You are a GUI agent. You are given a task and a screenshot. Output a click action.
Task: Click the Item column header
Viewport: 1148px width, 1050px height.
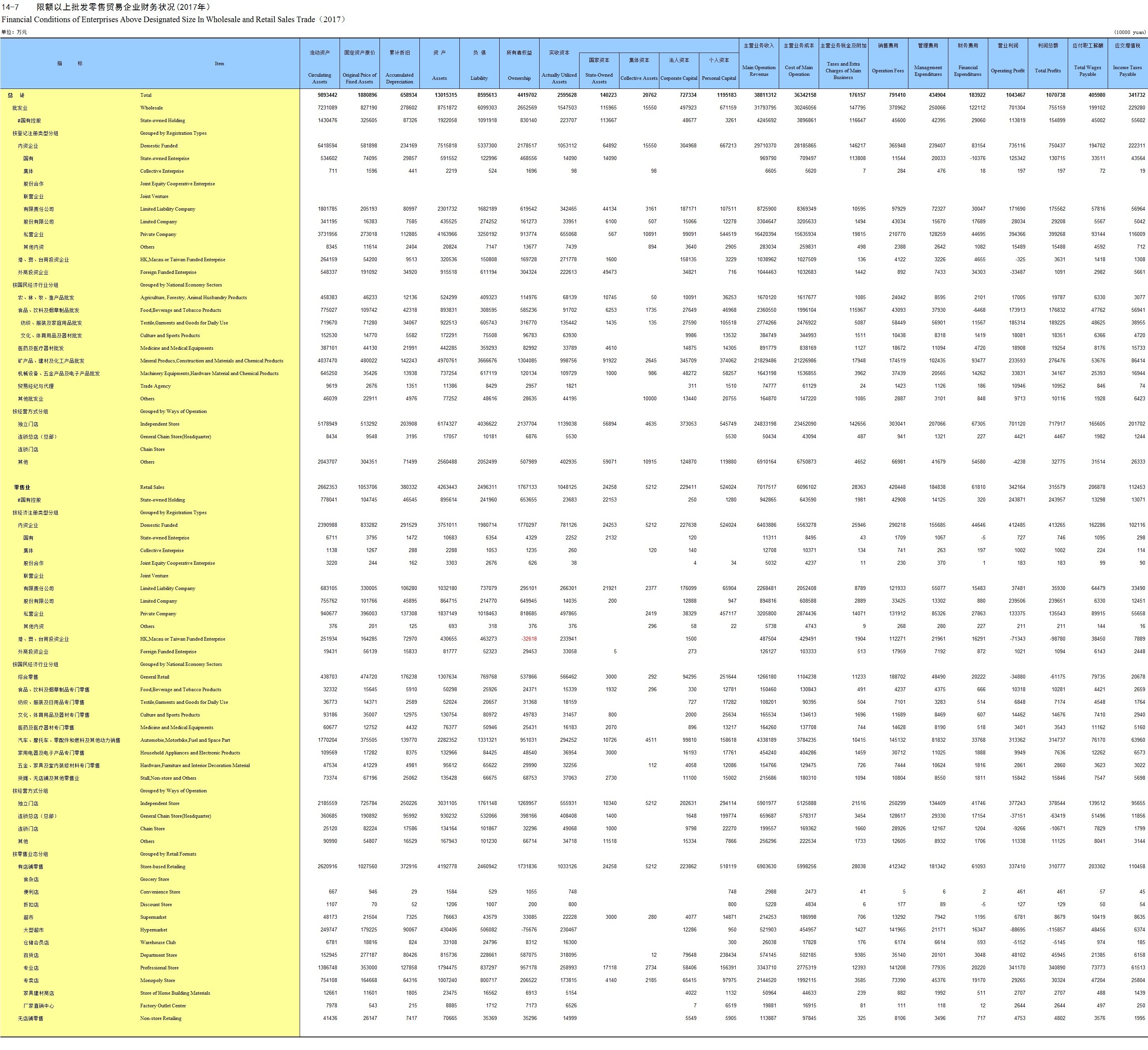tap(219, 64)
